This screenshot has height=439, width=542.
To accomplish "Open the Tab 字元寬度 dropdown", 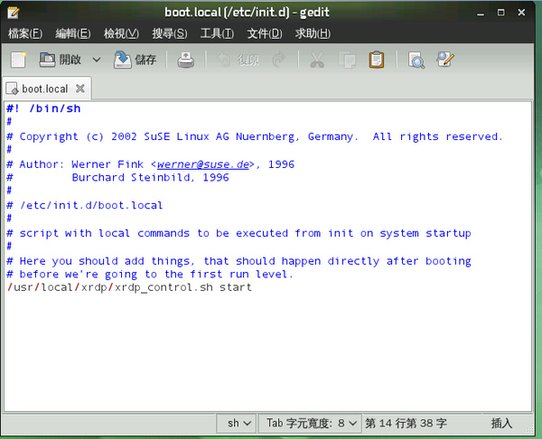I will click(x=310, y=423).
